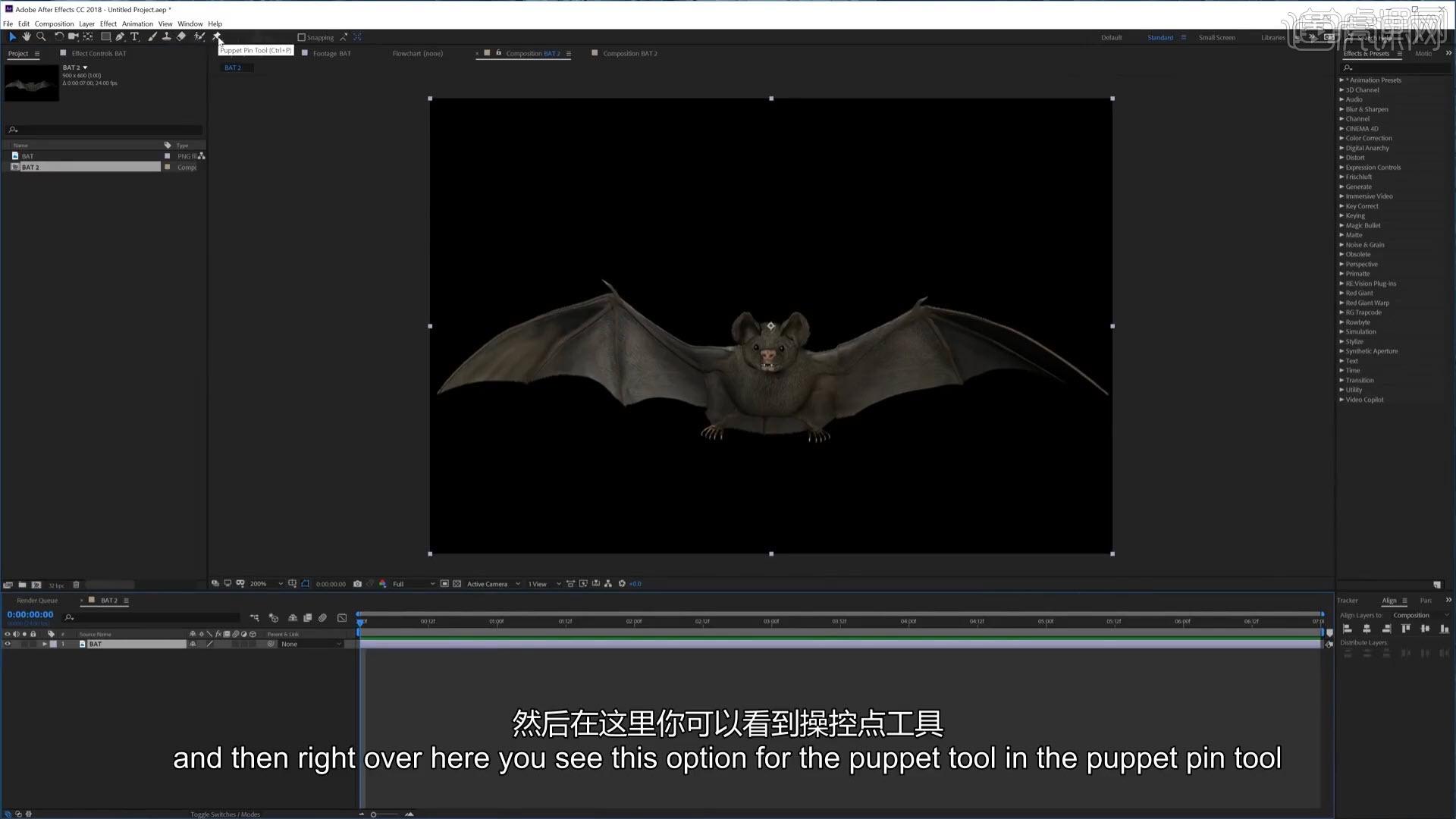This screenshot has height=819, width=1456.
Task: Toggle visibility eye of BAT layer
Action: 8,645
